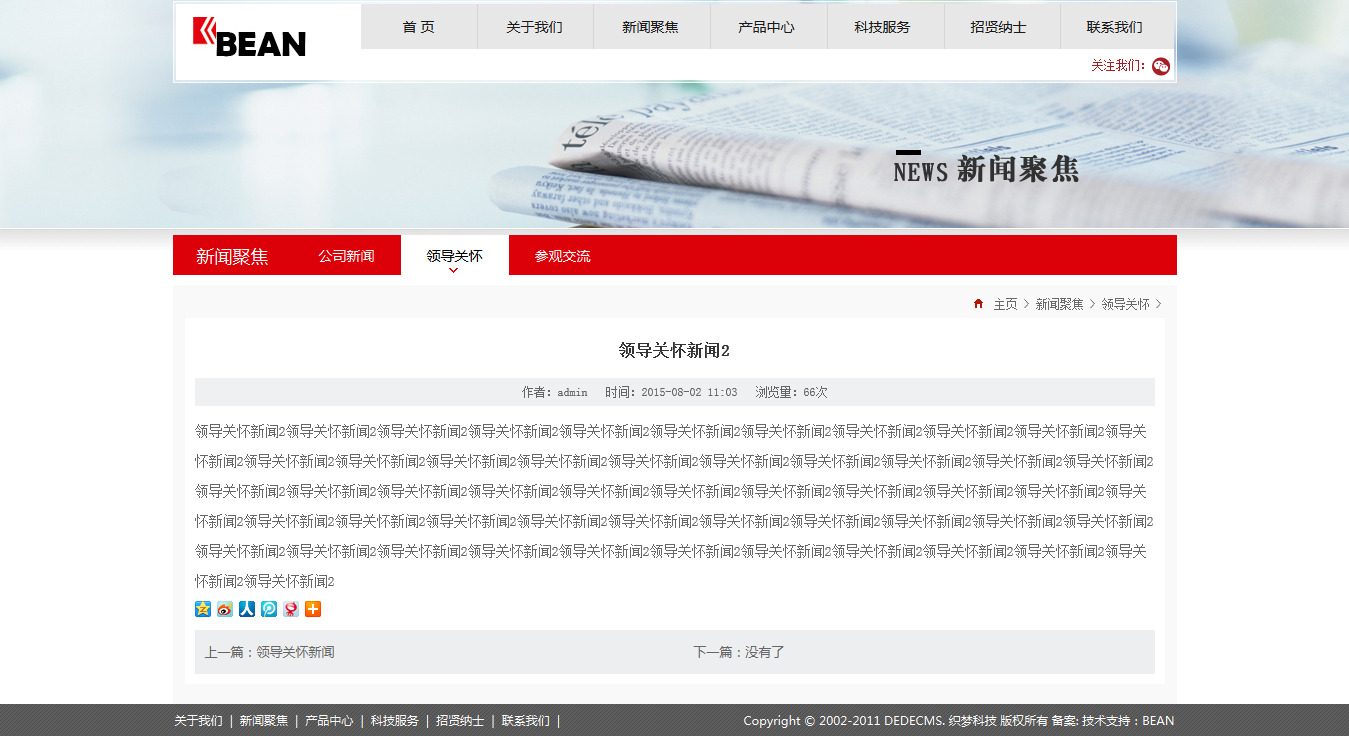Share article via Sina Weibo icon
This screenshot has height=736, width=1349.
(x=225, y=609)
